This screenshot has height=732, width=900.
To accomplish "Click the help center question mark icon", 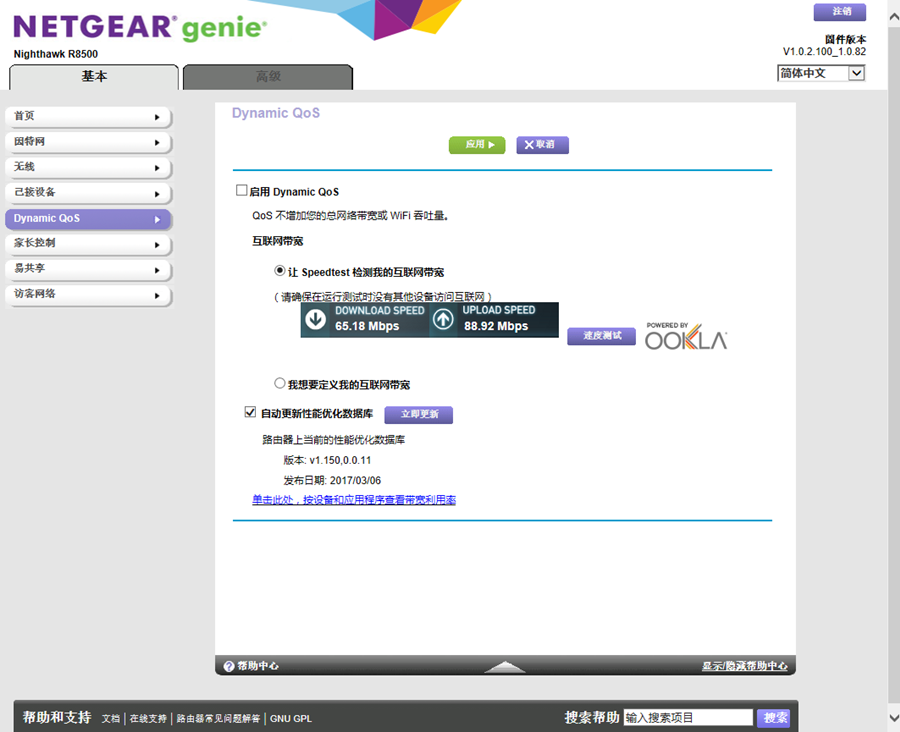I will pos(228,666).
